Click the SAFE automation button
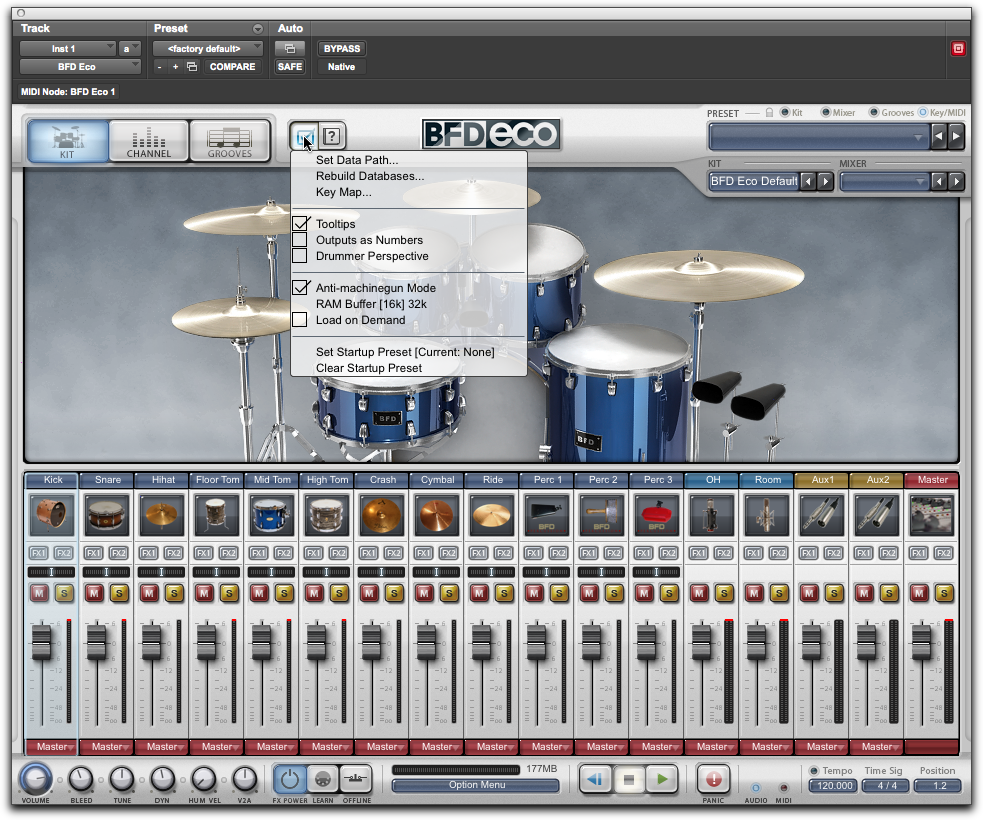The width and height of the screenshot is (983, 820). 290,66
